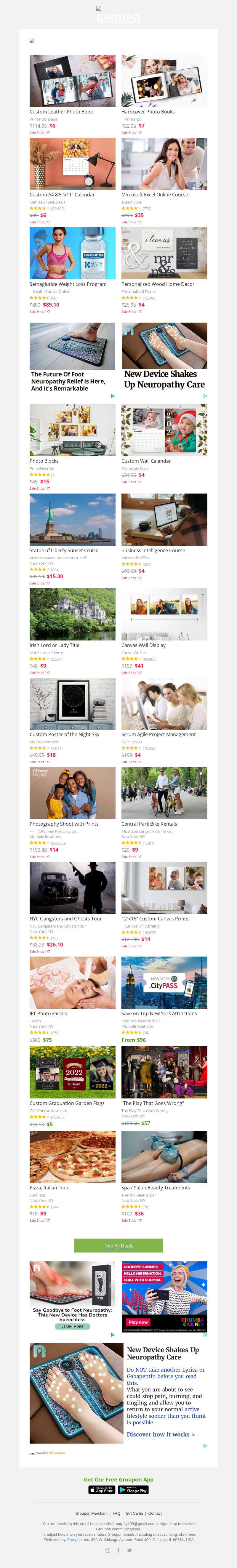
Task: Open the Semaglutide Weight Loss Program deal image
Action: pyautogui.click(x=73, y=253)
